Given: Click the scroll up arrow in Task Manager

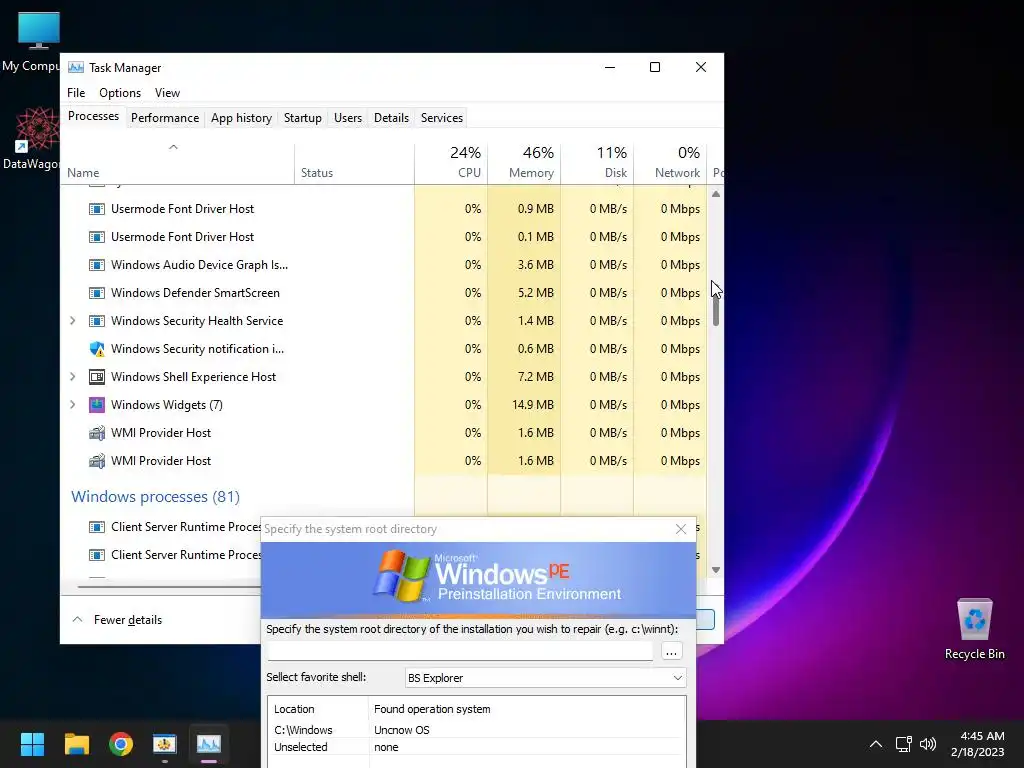Looking at the screenshot, I should click(x=716, y=194).
